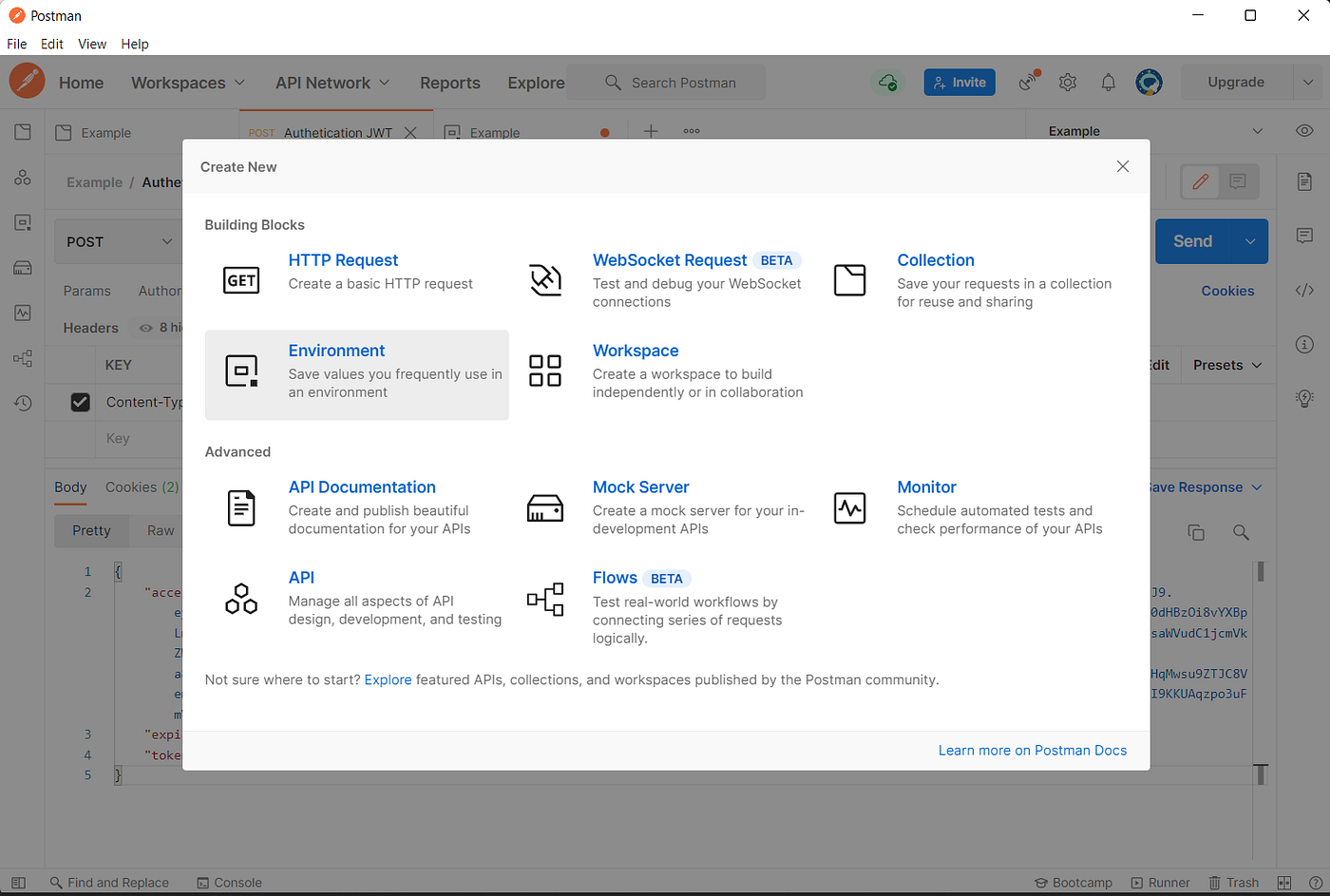
Task: Click the WebSocket Request icon
Action: 545,280
